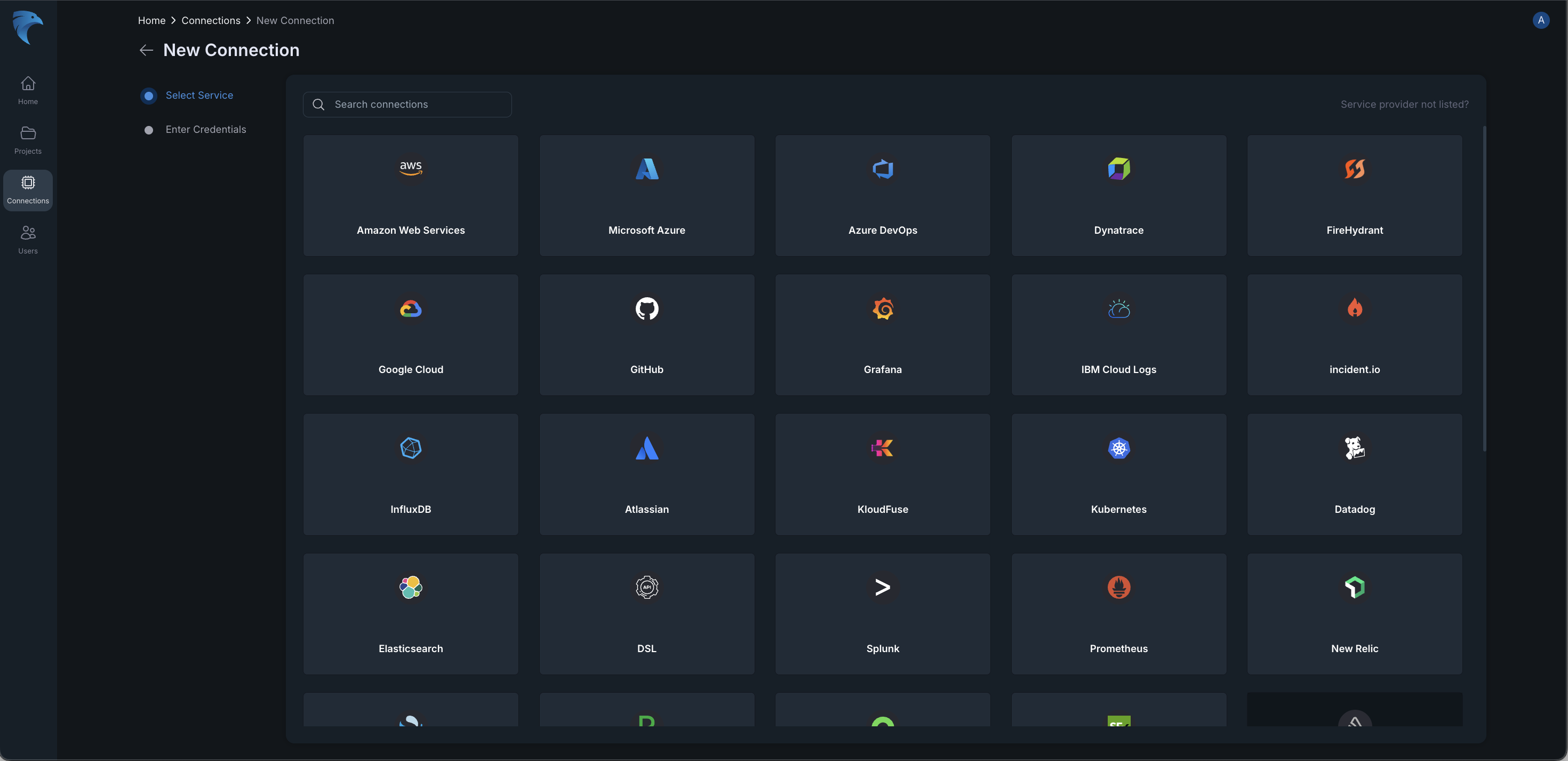Open Users in the left sidebar

[x=28, y=240]
